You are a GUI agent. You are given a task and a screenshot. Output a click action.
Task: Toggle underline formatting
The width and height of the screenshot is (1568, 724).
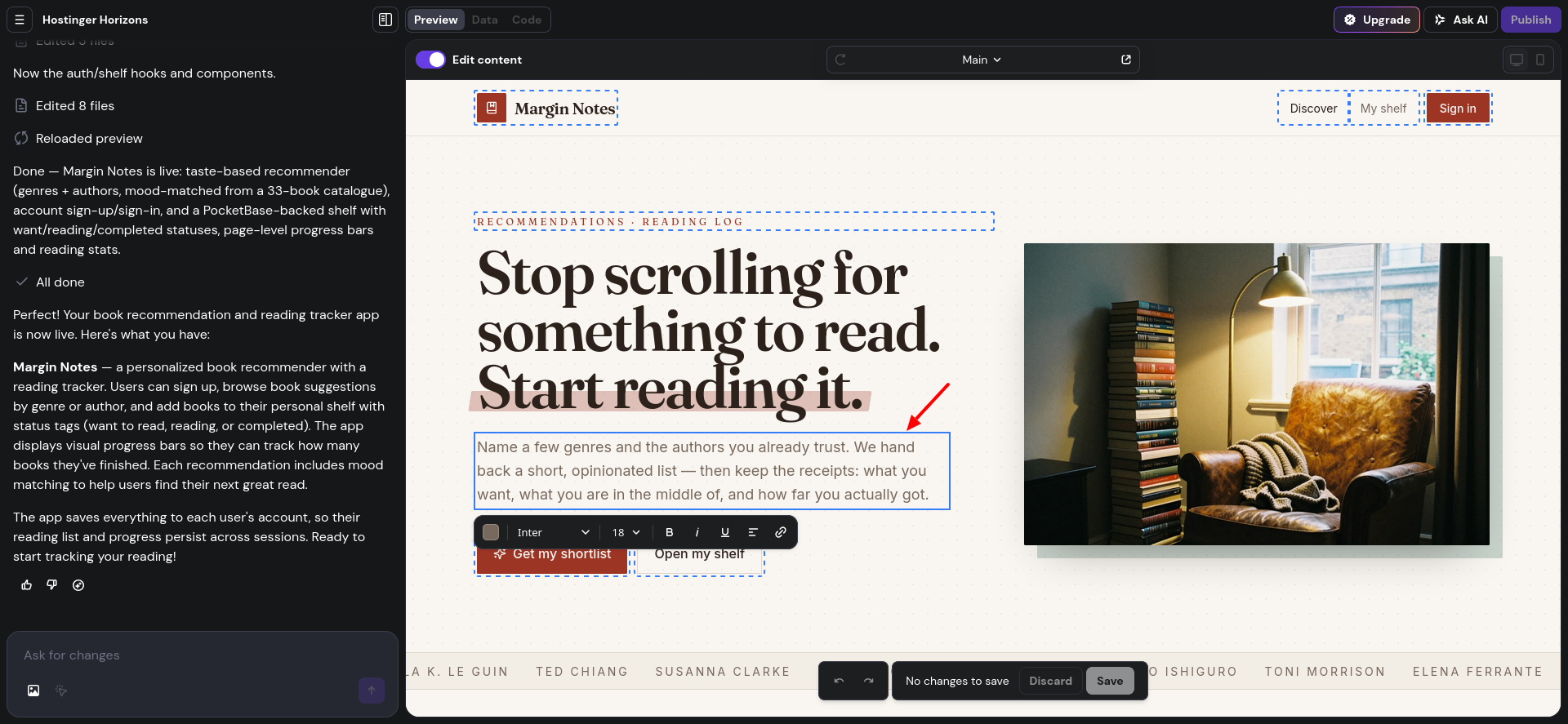tap(725, 532)
